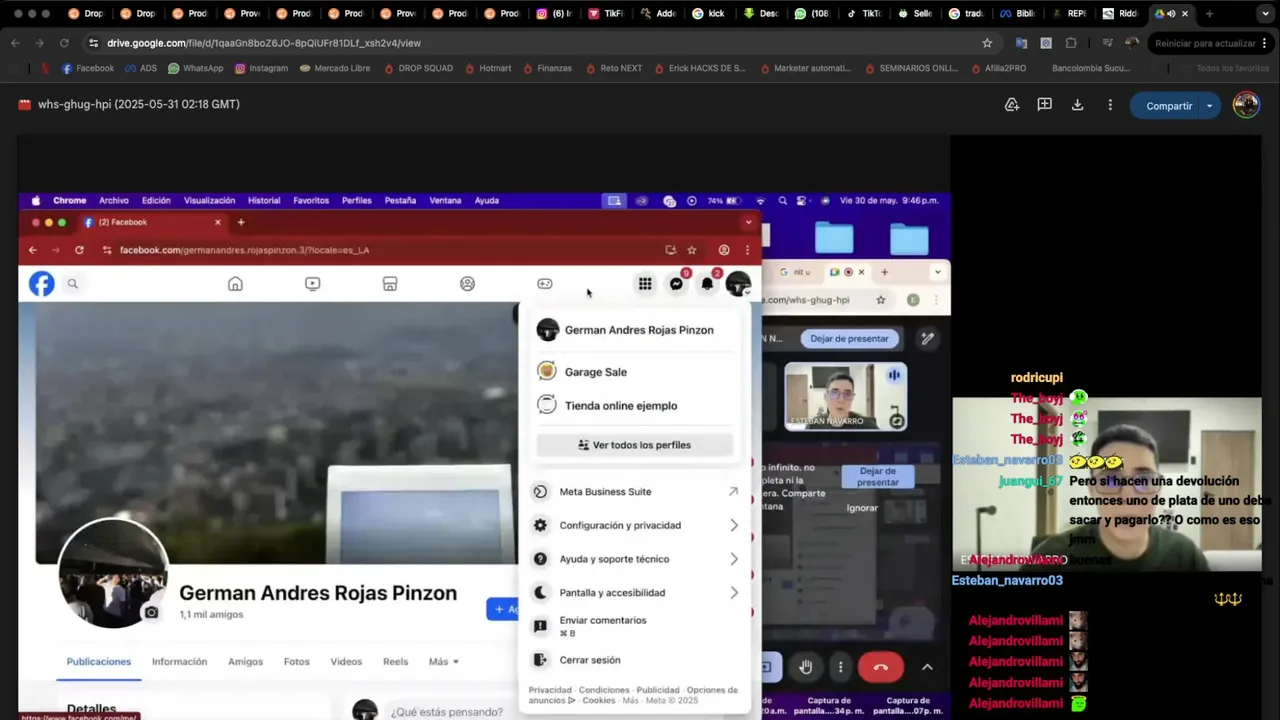Reload the Drive page

tap(64, 43)
